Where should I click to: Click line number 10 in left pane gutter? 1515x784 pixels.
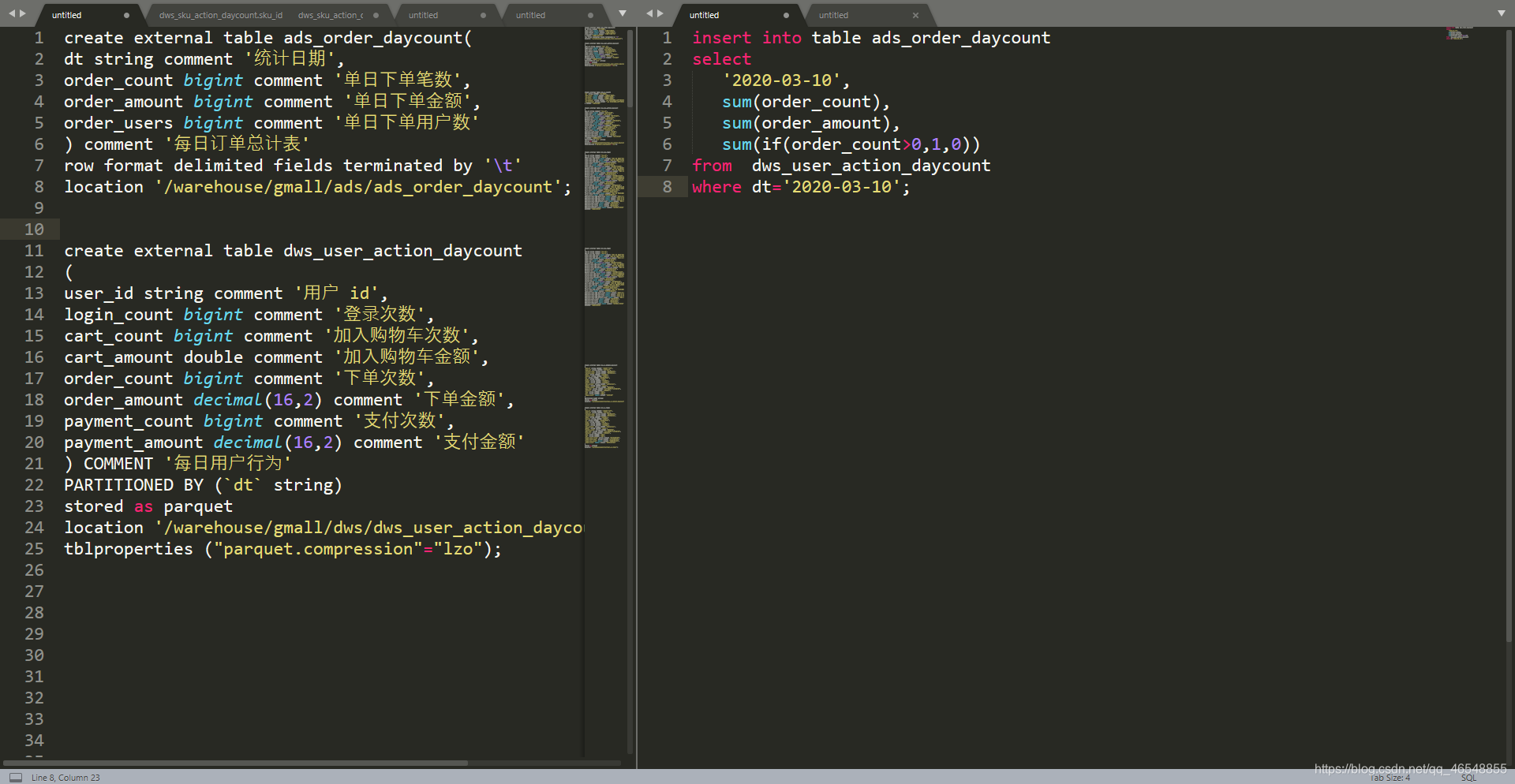tap(34, 230)
